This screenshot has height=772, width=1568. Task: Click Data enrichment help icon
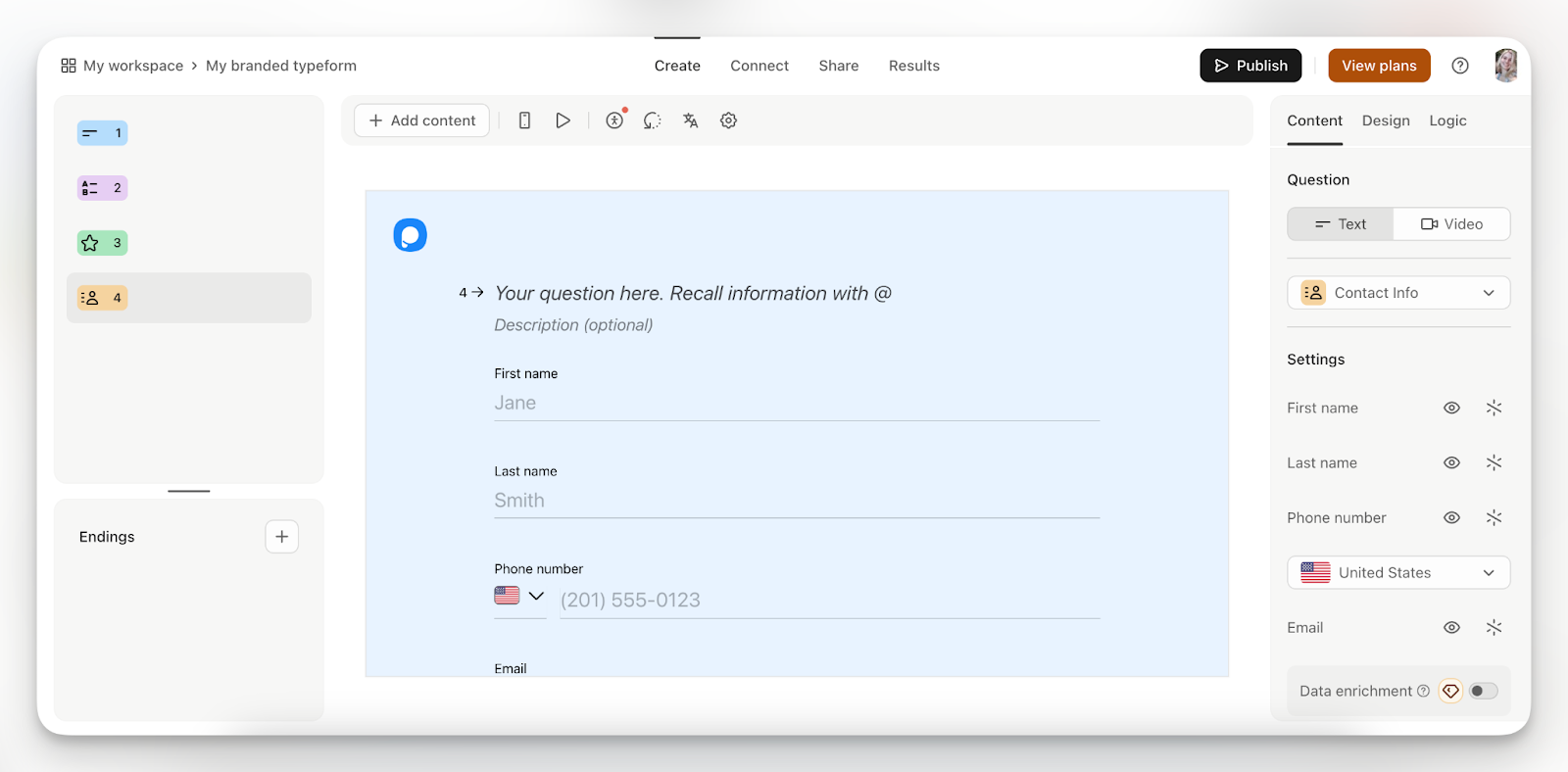click(1424, 691)
